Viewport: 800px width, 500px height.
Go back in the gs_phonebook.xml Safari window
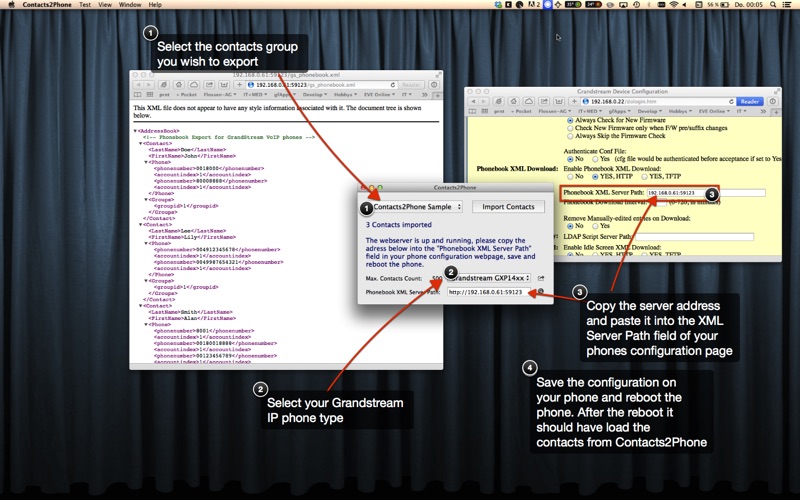pyautogui.click(x=138, y=85)
